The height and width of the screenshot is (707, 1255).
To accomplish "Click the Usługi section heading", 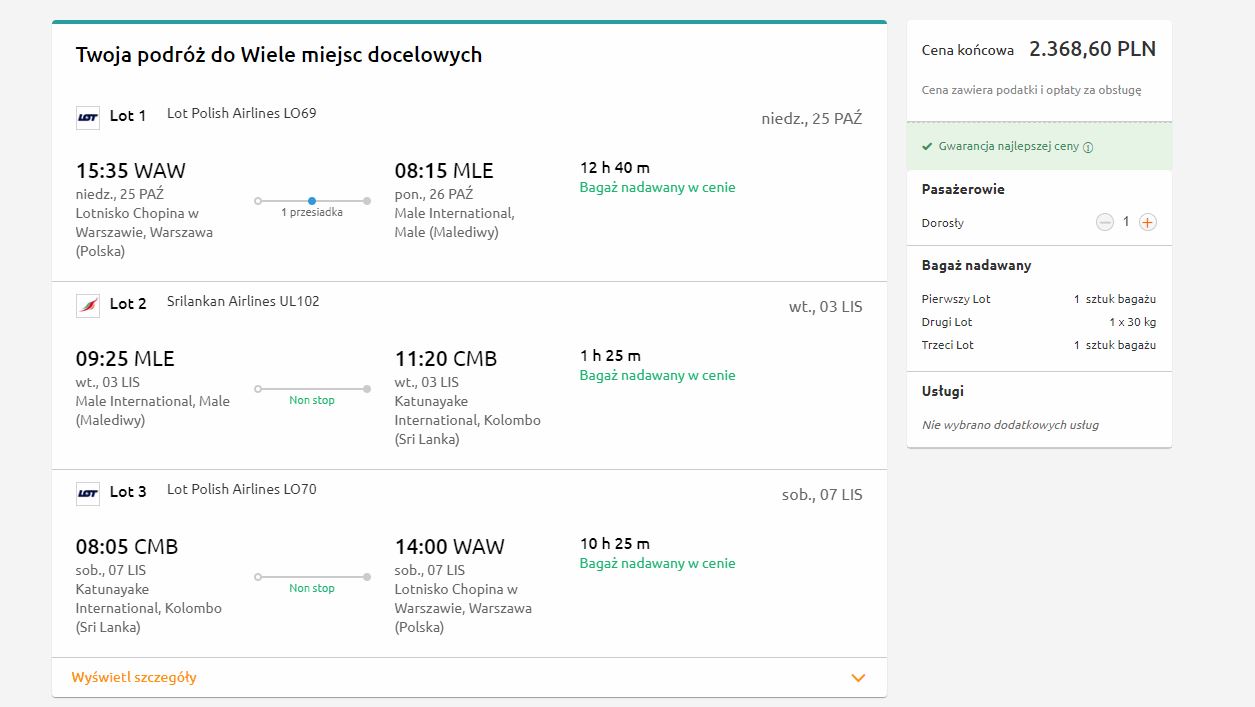I will point(943,391).
